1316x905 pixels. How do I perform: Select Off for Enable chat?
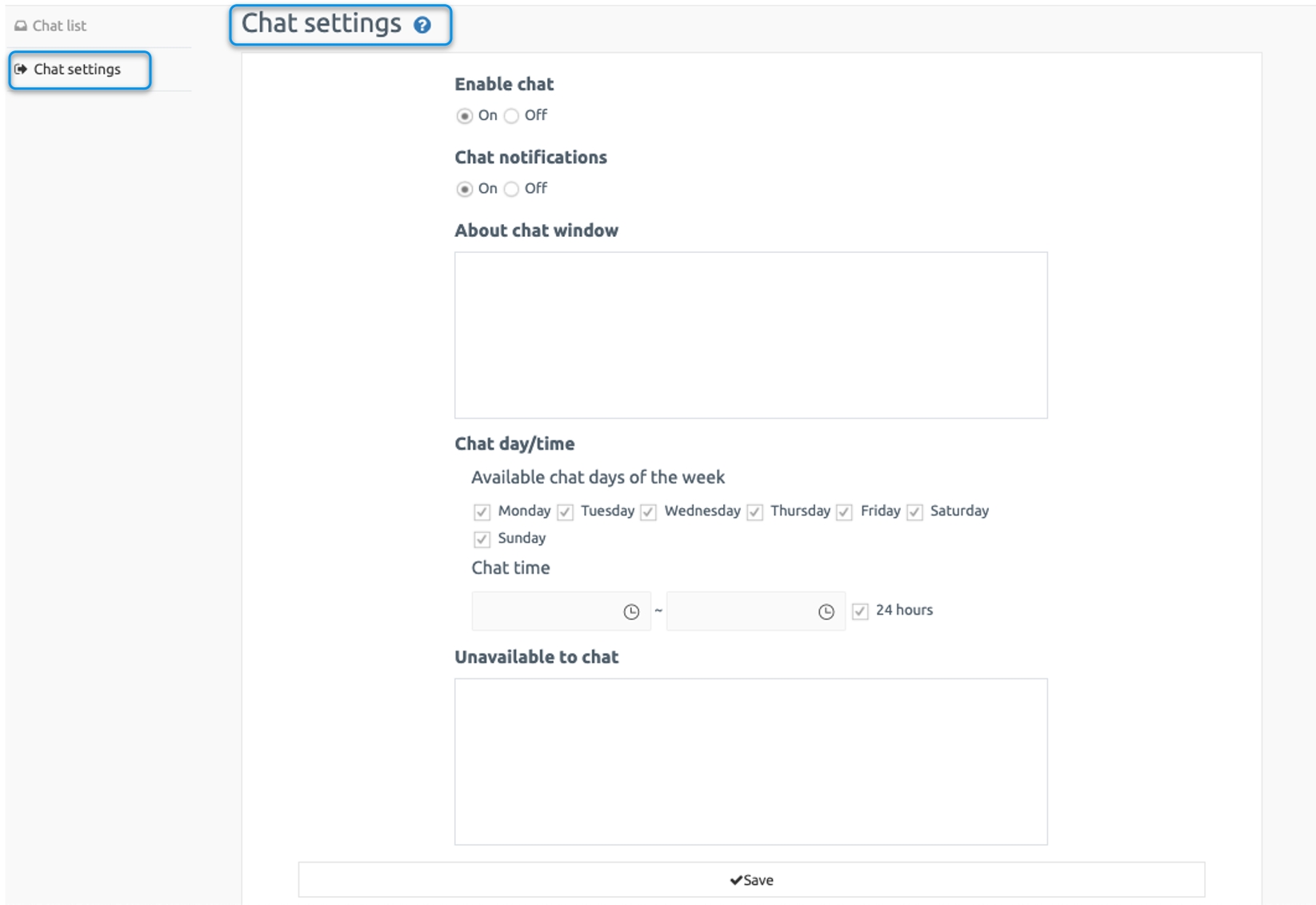511,116
